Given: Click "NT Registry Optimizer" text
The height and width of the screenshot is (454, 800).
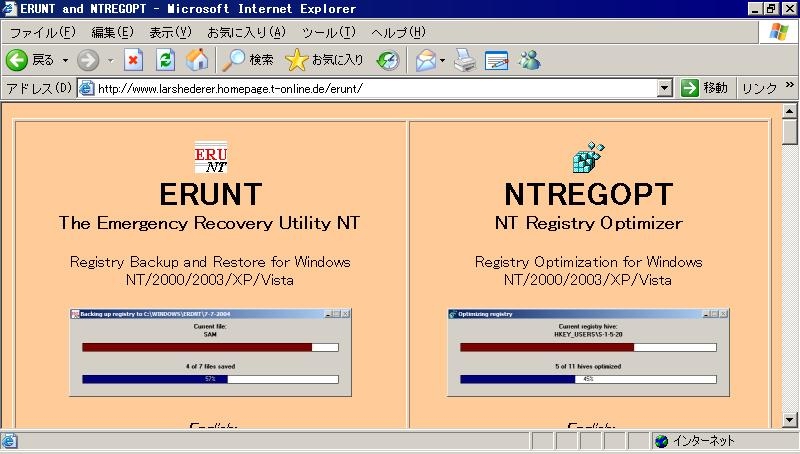Looking at the screenshot, I should click(588, 223).
